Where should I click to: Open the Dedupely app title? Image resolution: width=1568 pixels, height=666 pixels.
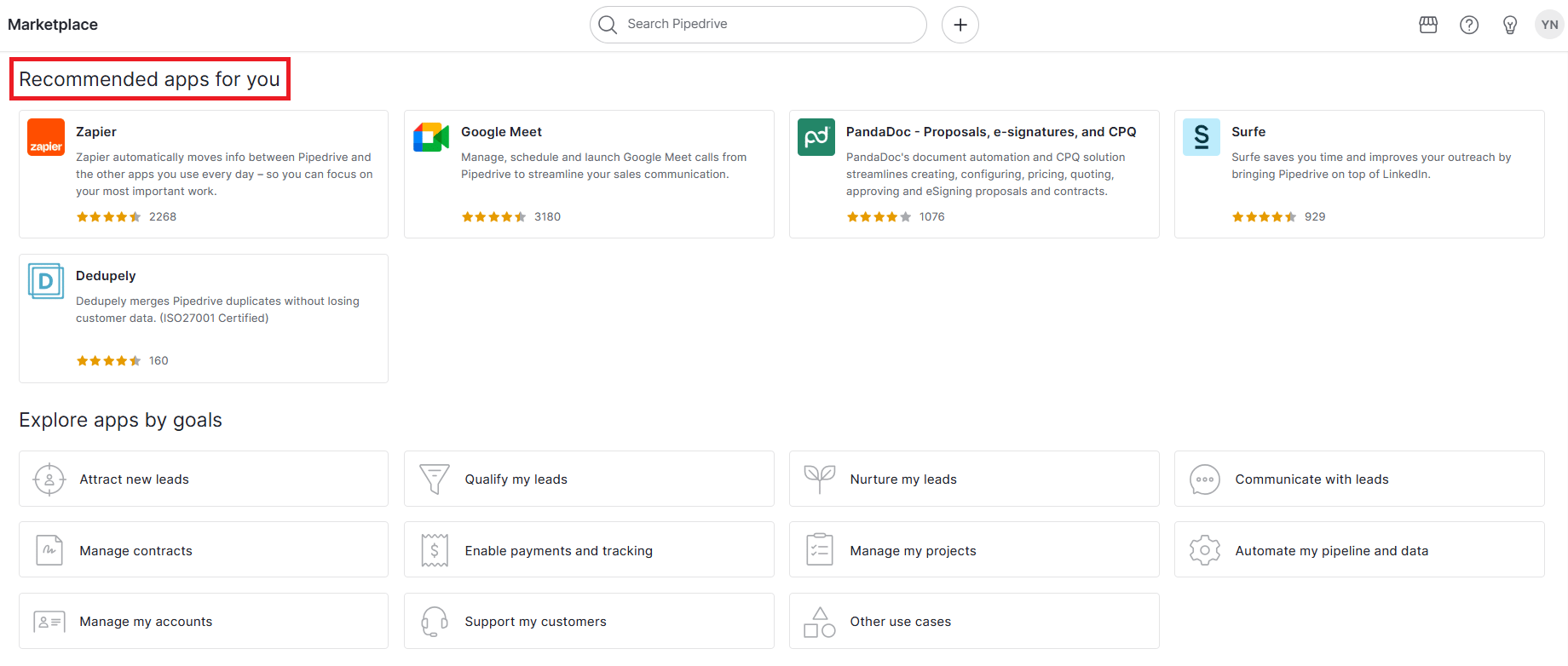tap(106, 276)
